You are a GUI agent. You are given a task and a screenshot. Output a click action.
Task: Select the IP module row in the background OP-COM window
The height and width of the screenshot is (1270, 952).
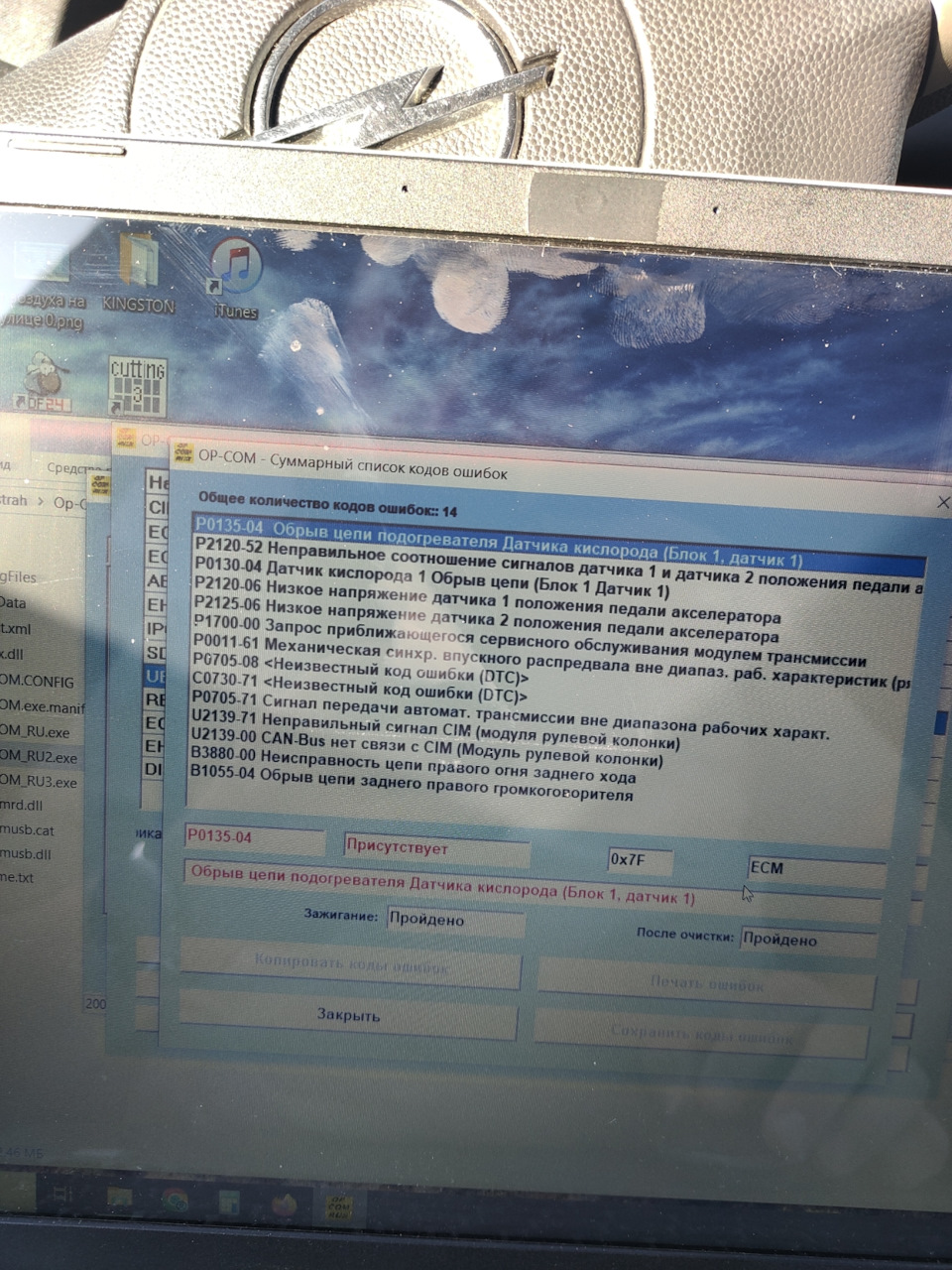tap(156, 628)
